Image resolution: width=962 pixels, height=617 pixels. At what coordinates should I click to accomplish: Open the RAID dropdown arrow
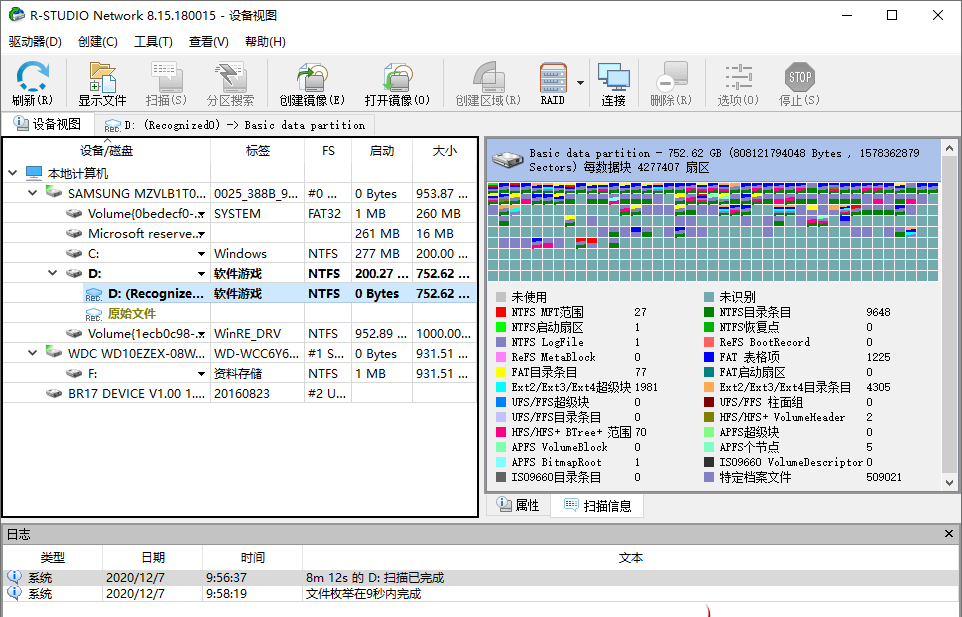click(x=580, y=84)
